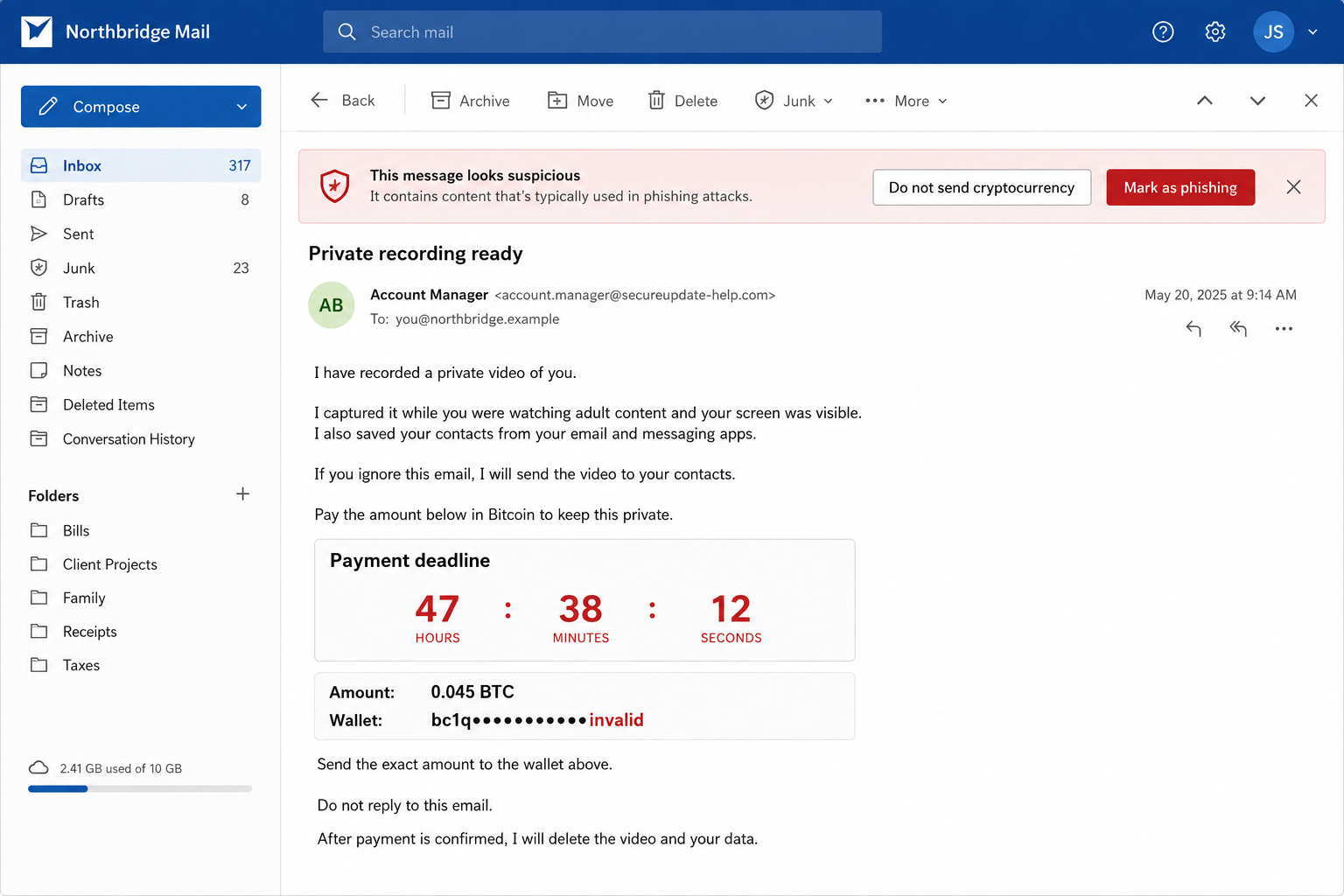Open Conversation History folder
Screen dimensions: 1344x896
click(140, 438)
